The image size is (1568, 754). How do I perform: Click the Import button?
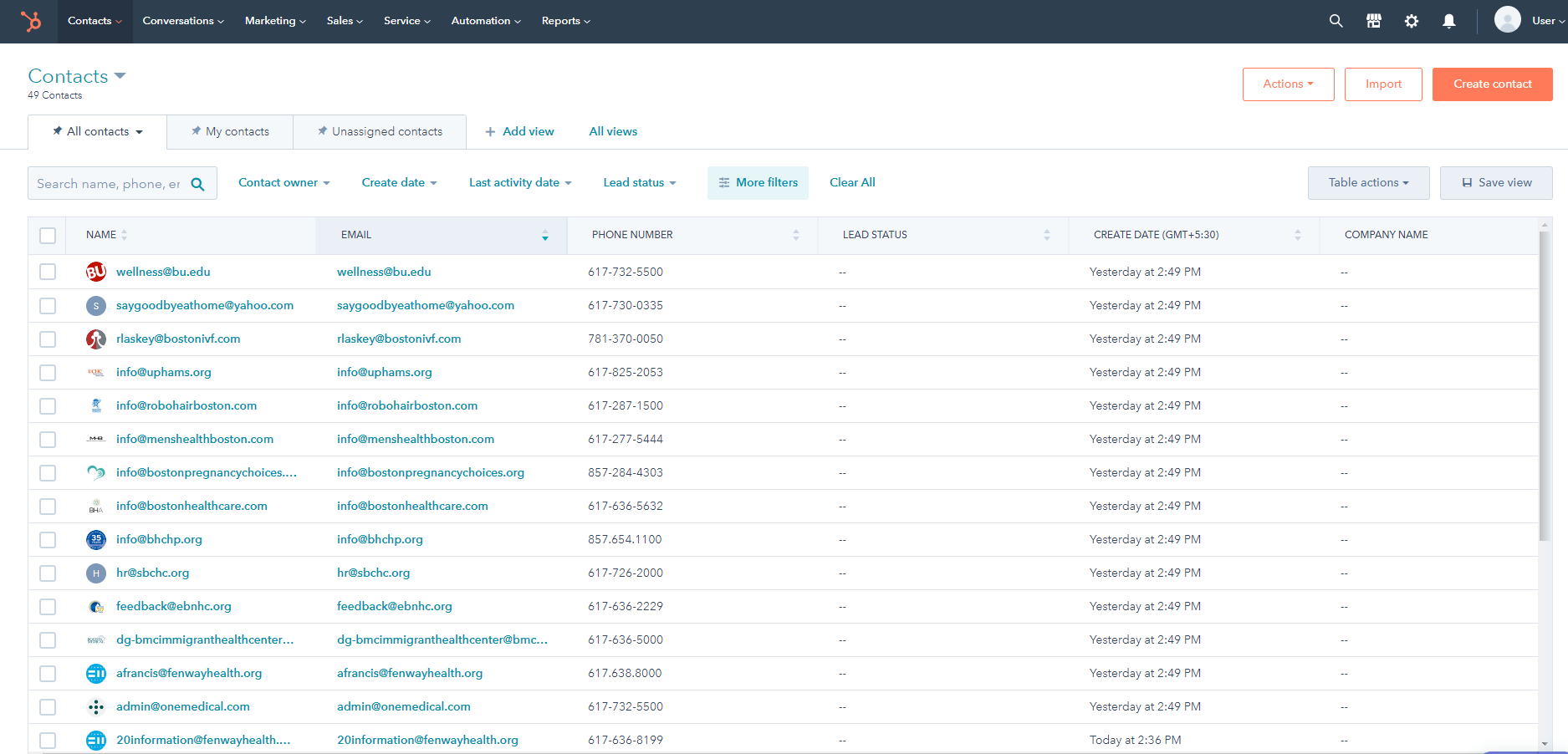1383,84
